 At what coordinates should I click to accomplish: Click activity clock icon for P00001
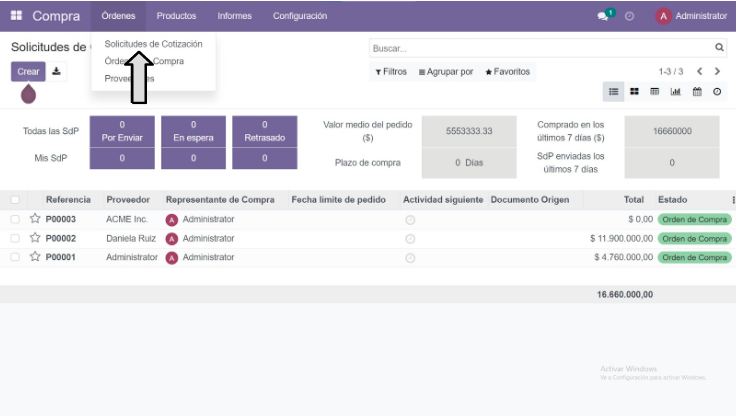(410, 258)
